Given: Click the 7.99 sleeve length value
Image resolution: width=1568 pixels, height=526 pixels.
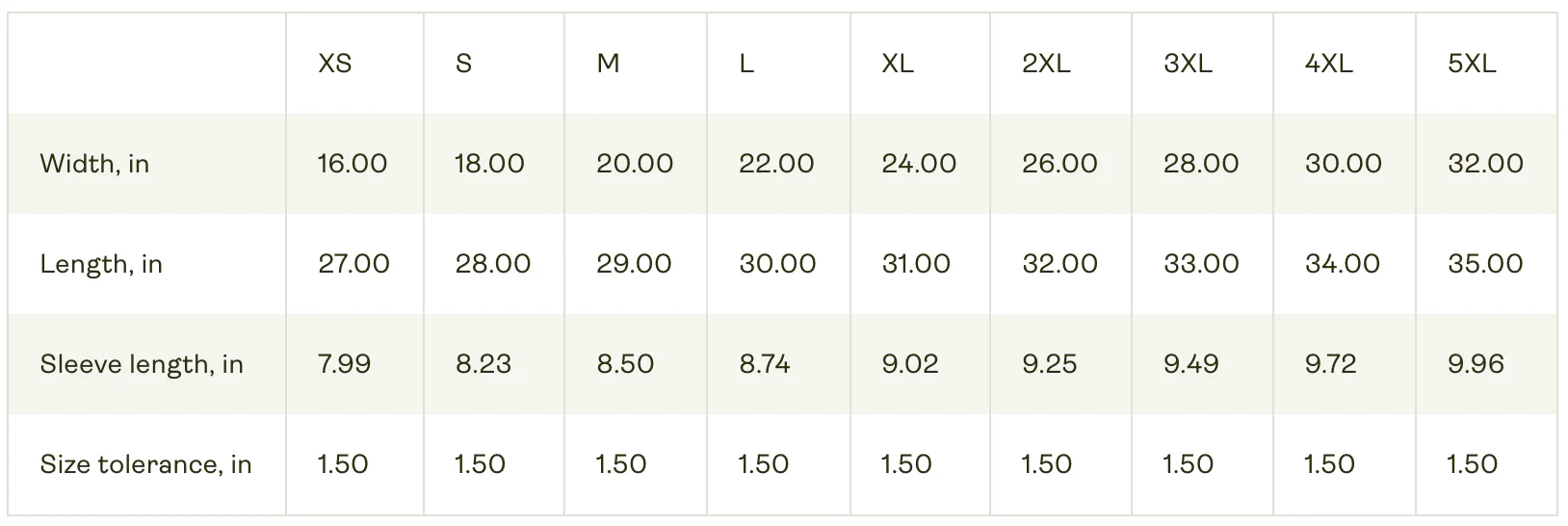Looking at the screenshot, I should tap(344, 364).
